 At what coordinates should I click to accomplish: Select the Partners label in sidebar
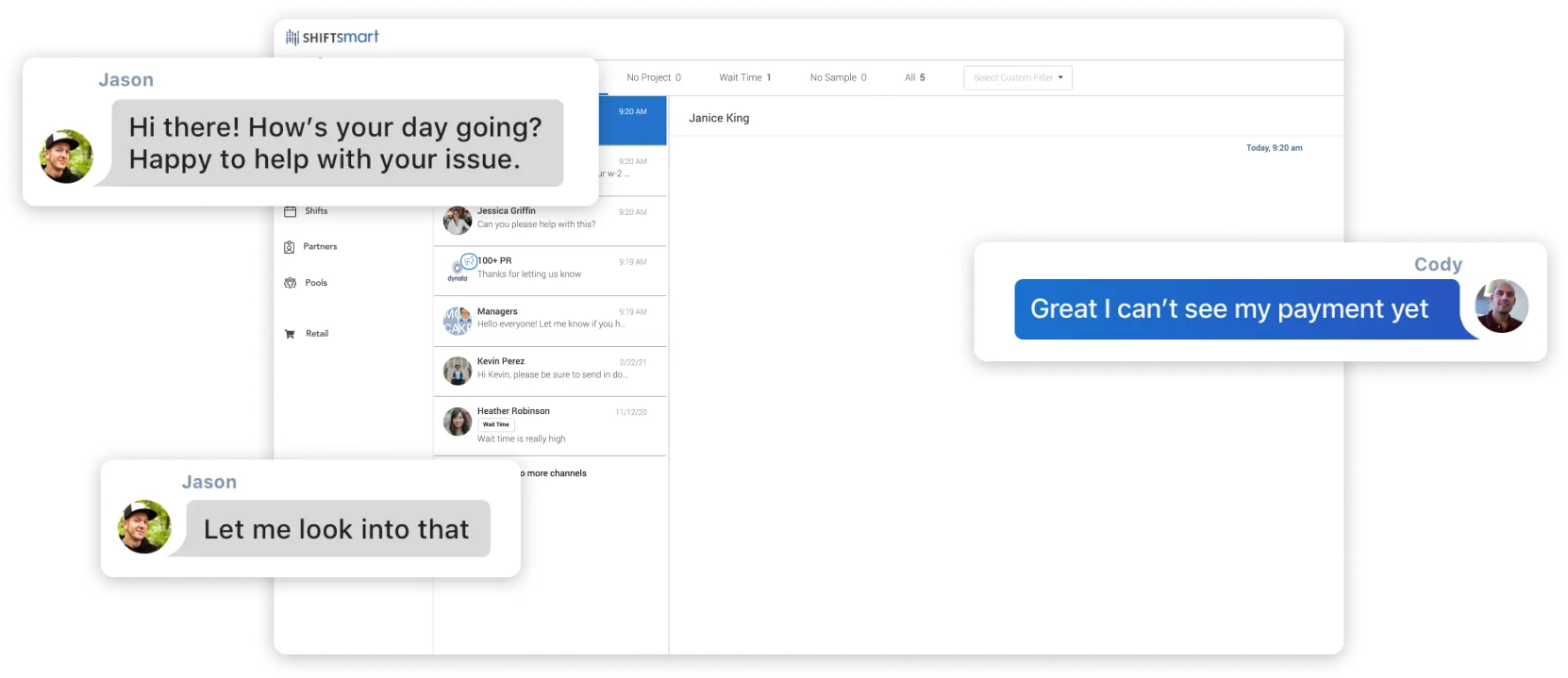click(x=320, y=247)
